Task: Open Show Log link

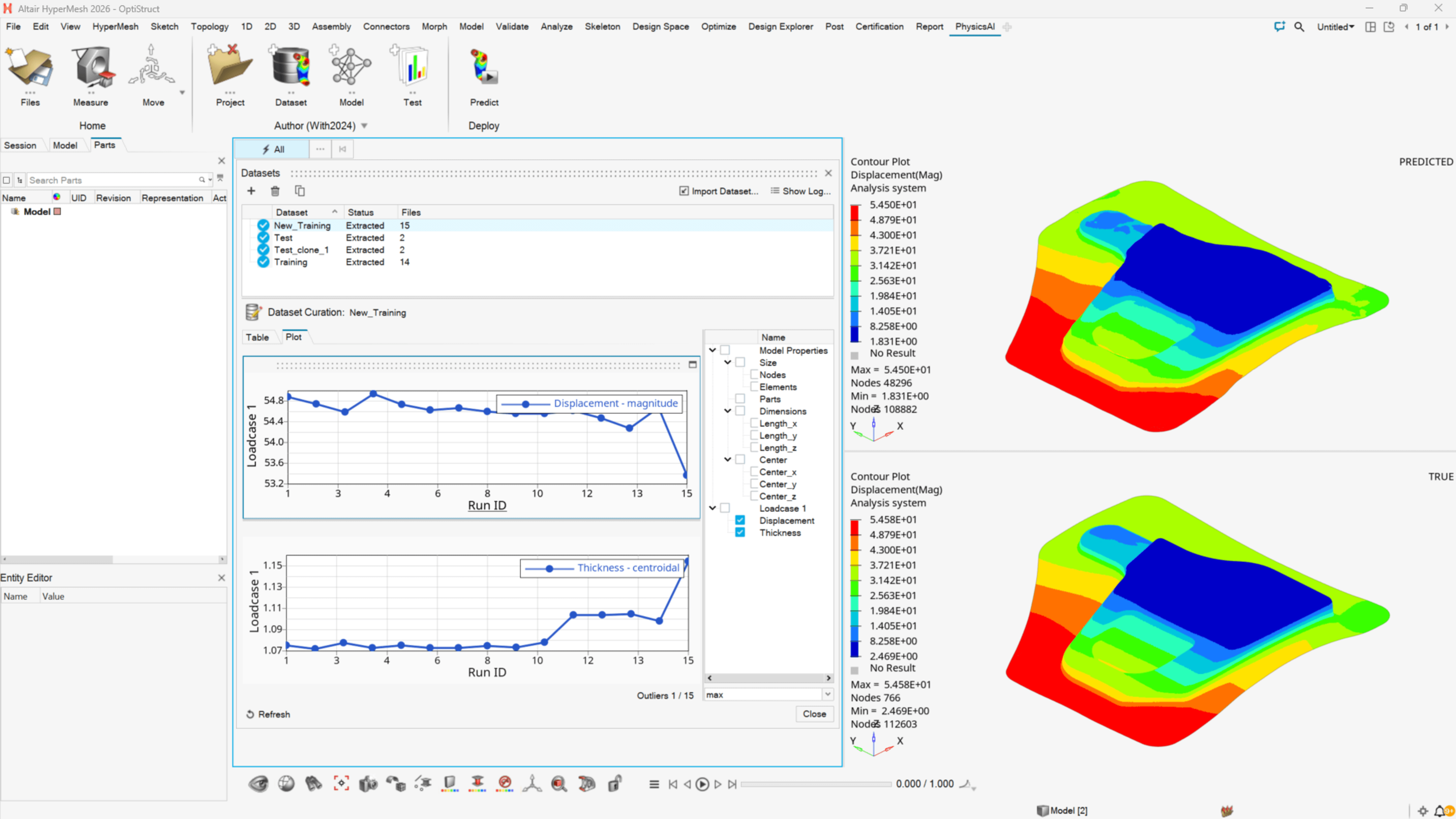Action: point(800,191)
